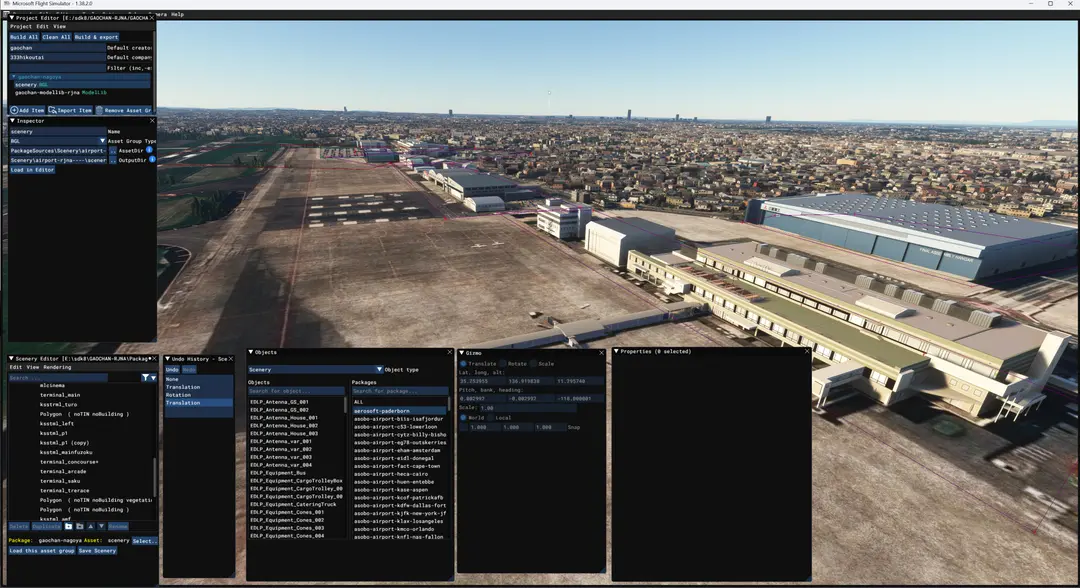The width and height of the screenshot is (1080, 588).
Task: Click the Build & export button
Action: click(96, 37)
